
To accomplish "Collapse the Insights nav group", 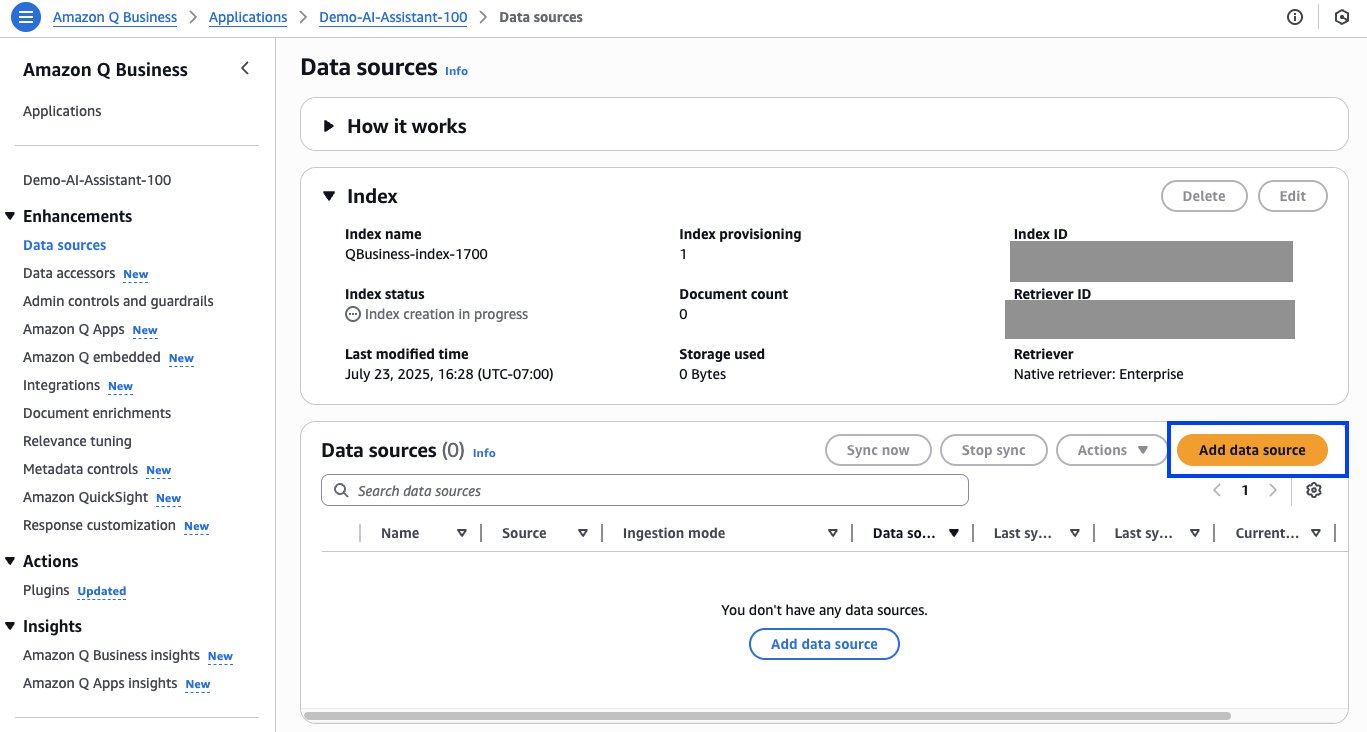I will [x=11, y=626].
